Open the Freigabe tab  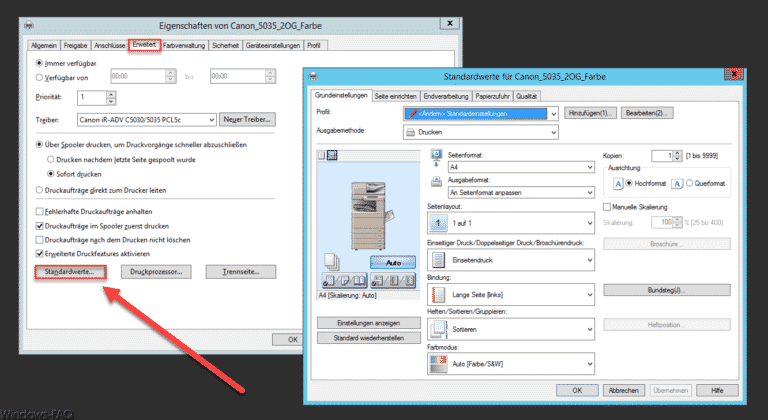coord(75,46)
